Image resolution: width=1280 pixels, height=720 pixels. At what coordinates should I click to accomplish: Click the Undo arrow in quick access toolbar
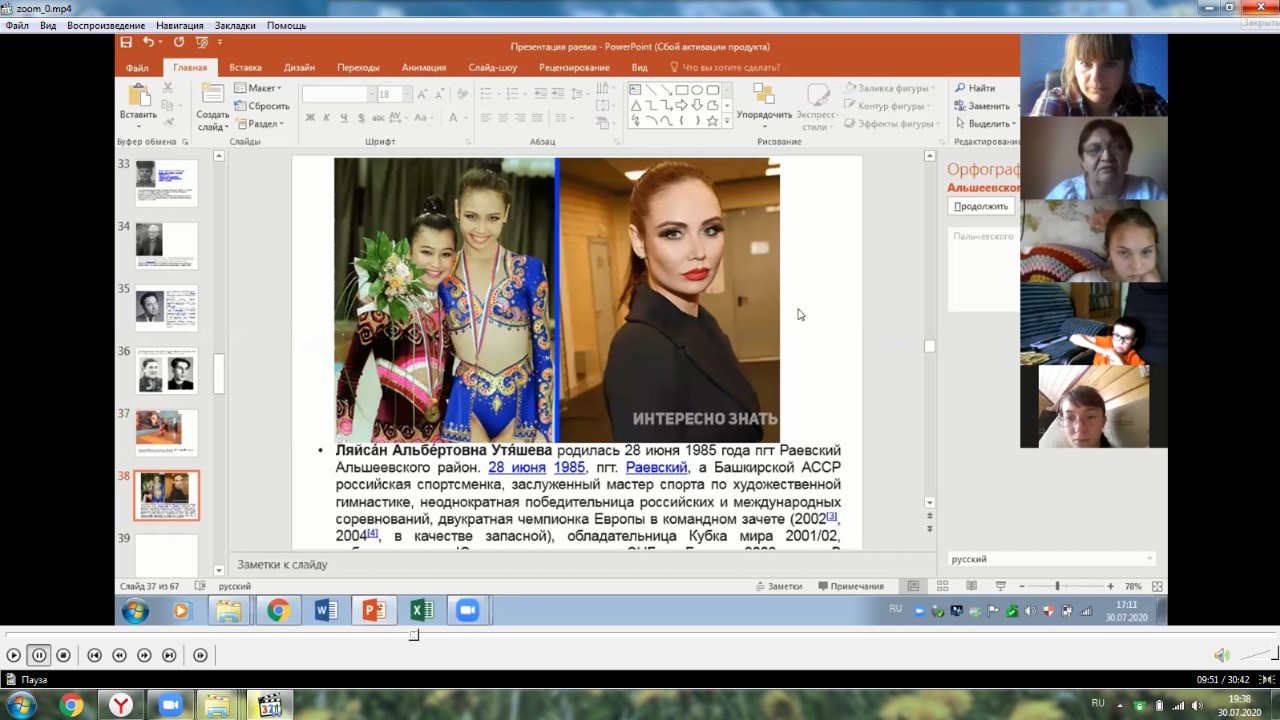(148, 43)
